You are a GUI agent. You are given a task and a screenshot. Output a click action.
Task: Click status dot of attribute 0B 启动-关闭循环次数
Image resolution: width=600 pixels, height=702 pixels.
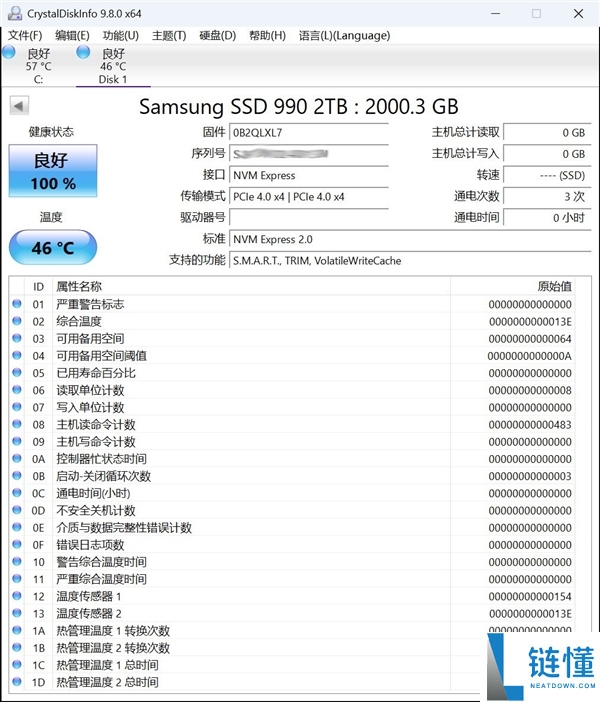pos(17,475)
